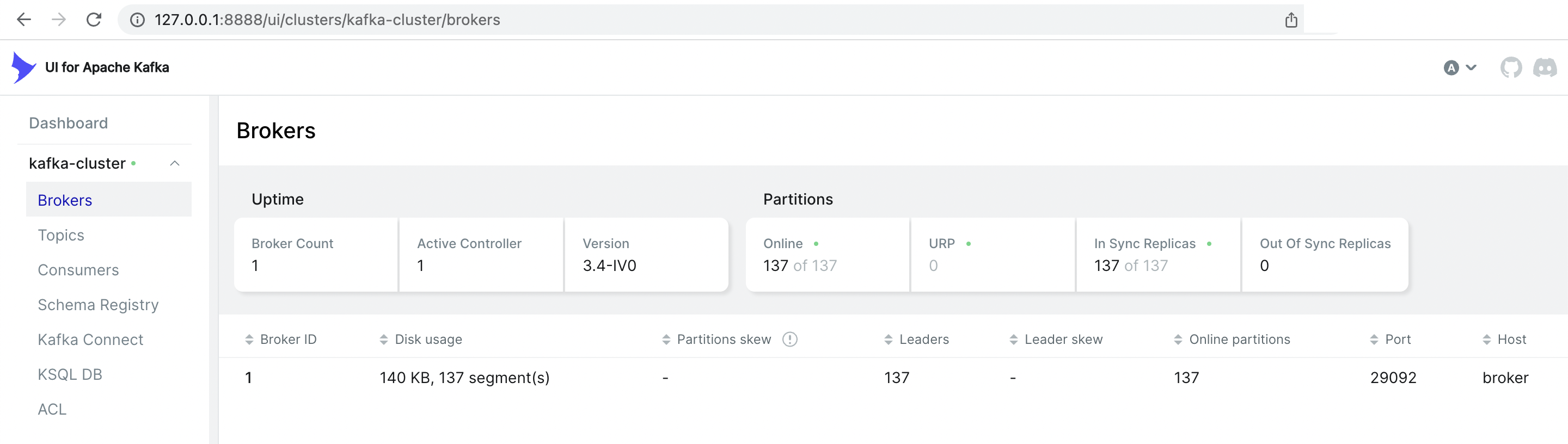Image resolution: width=1568 pixels, height=444 pixels.
Task: Open the theme selector dropdown
Action: click(1460, 67)
